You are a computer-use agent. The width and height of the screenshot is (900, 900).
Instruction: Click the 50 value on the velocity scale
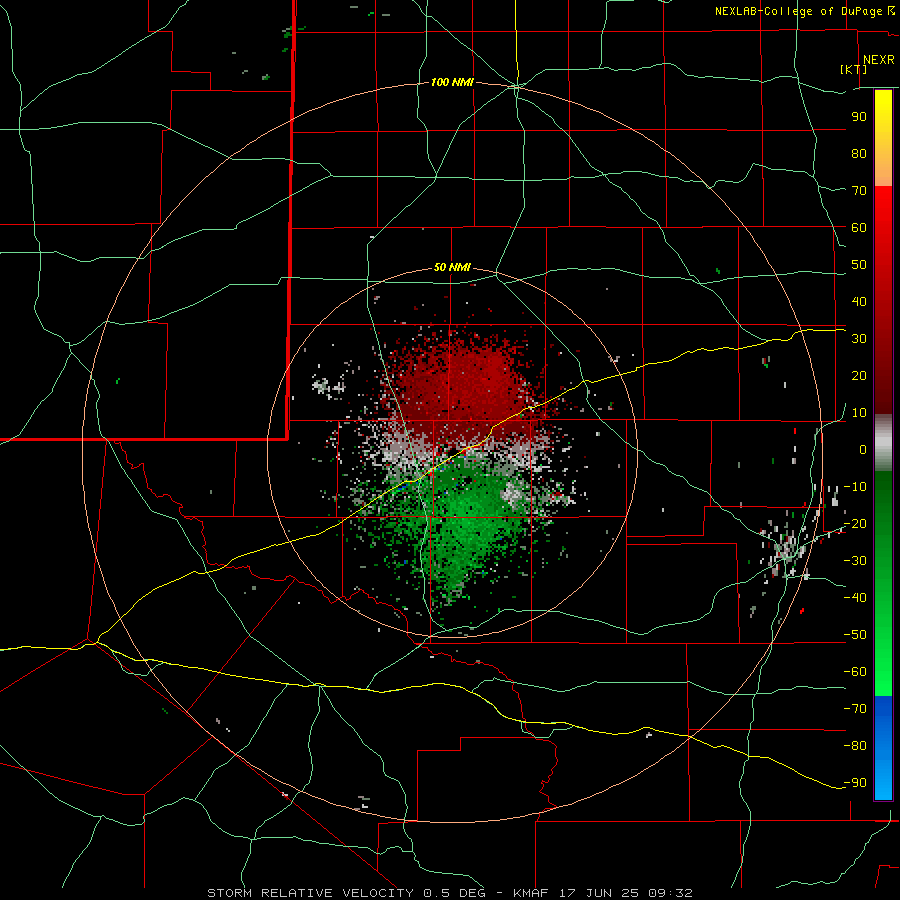pos(859,265)
